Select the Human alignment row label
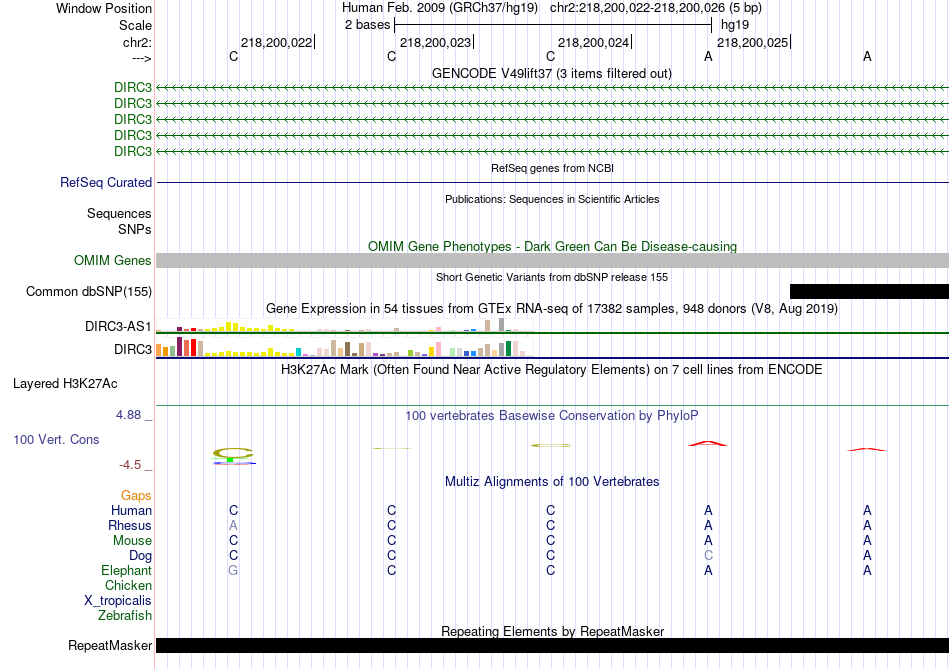 click(131, 511)
